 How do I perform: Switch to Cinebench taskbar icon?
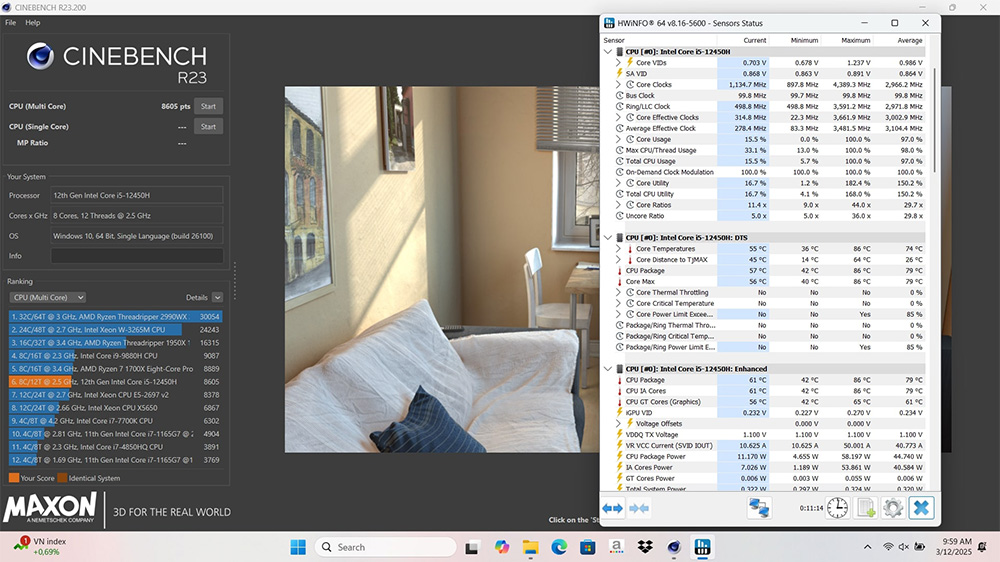[674, 547]
